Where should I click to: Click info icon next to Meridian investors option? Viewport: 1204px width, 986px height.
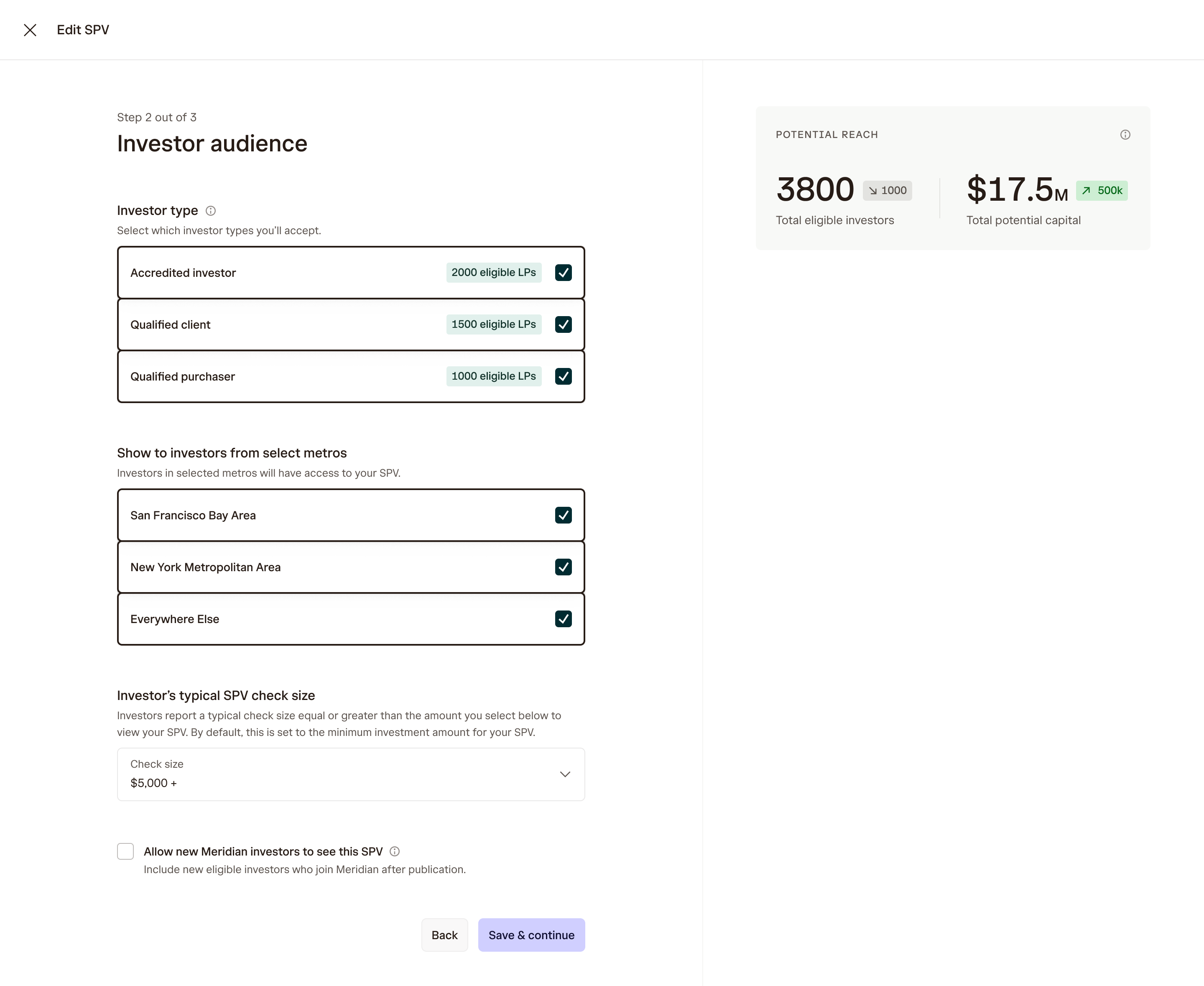395,851
